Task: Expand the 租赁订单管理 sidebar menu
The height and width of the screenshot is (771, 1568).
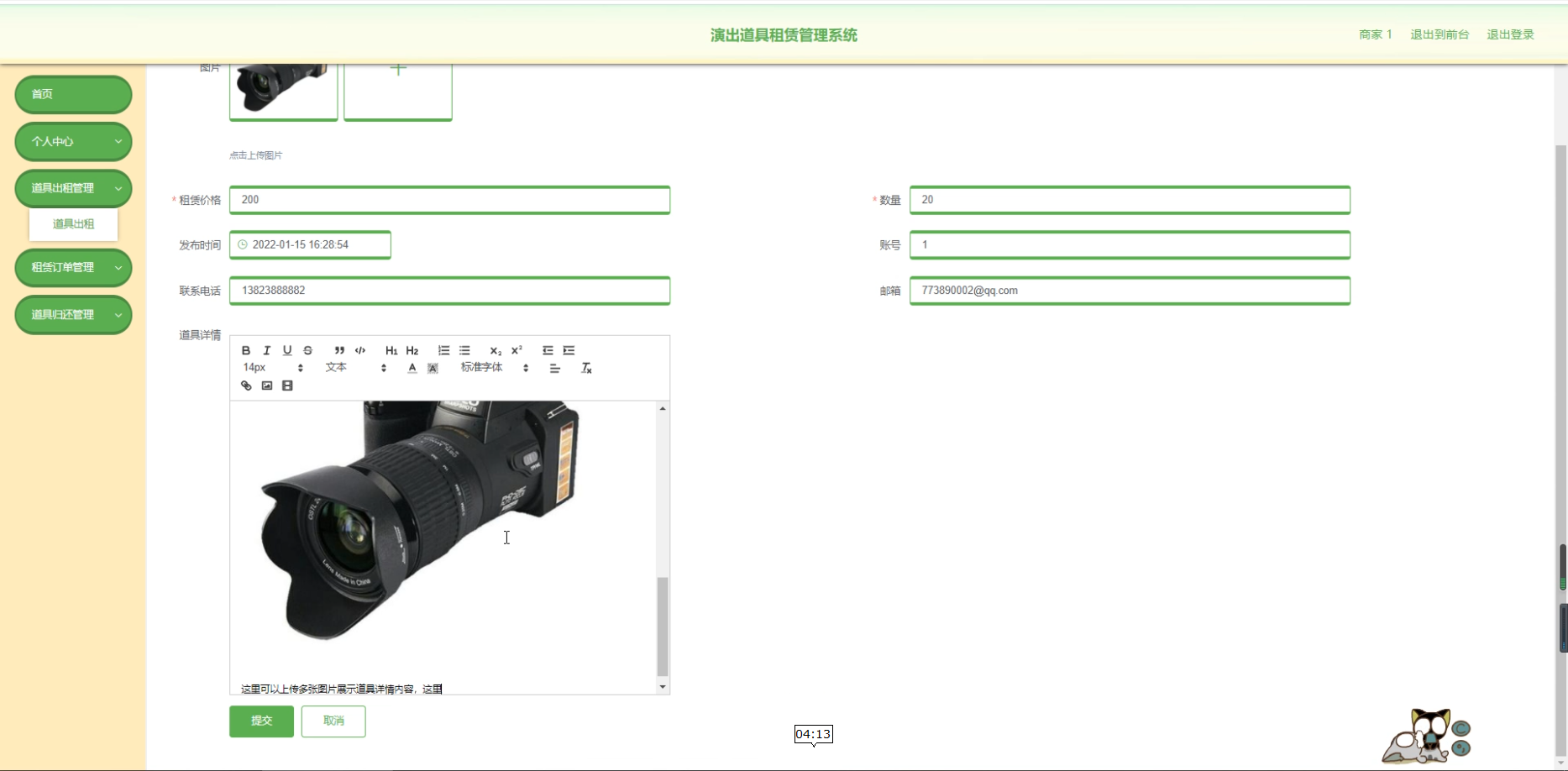Action: [73, 267]
